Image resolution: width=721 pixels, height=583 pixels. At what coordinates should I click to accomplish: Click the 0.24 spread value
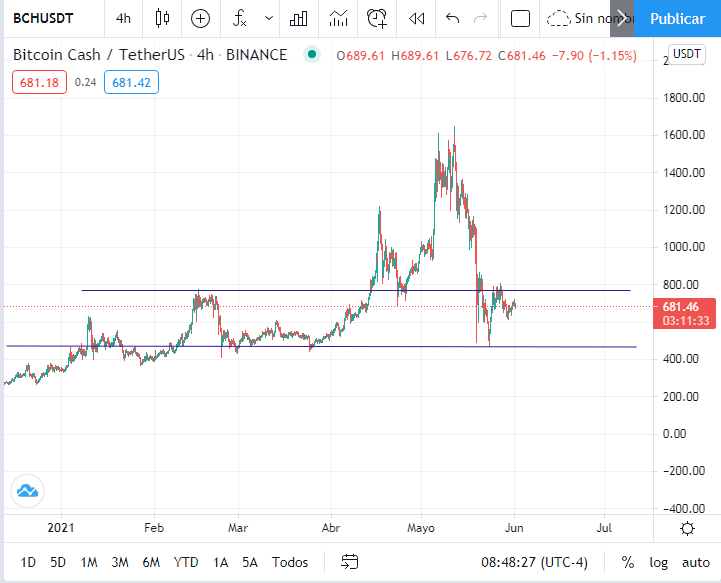(86, 82)
